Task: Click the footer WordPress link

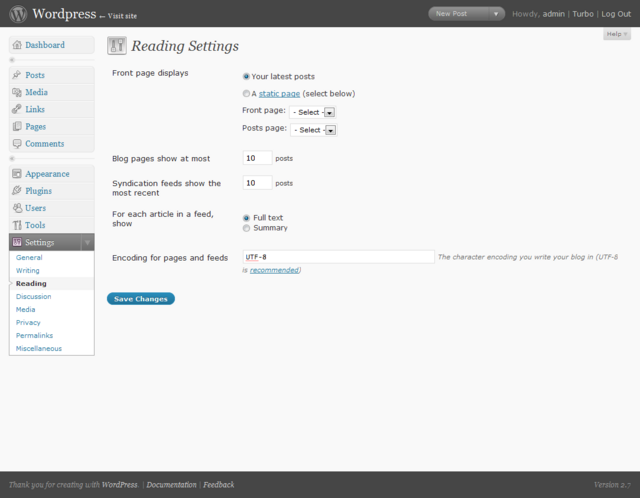Action: tap(120, 485)
